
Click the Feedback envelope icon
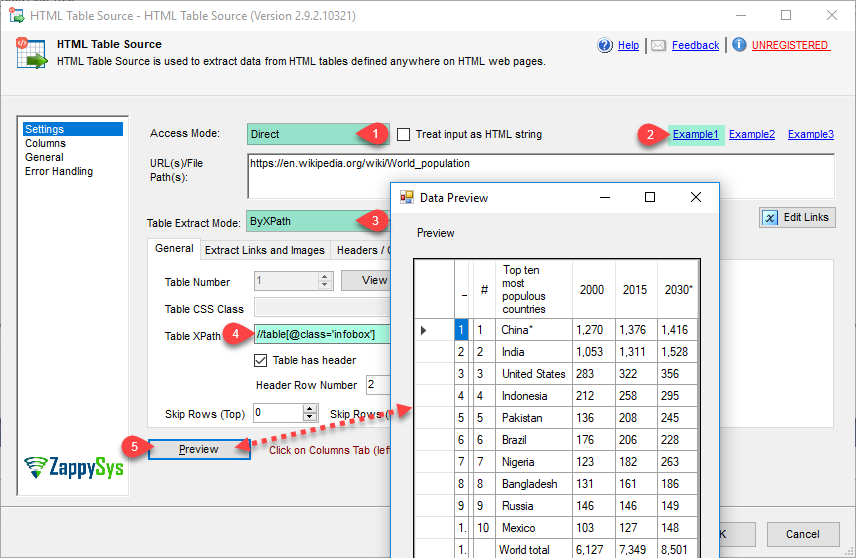click(x=658, y=45)
